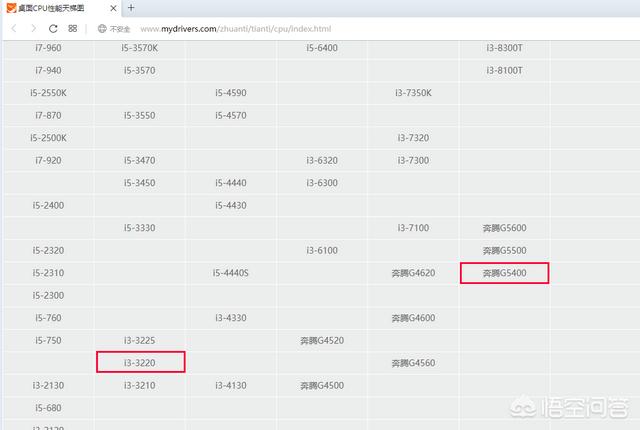640x430 pixels.
Task: Click cell i5-680
Action: point(48,408)
